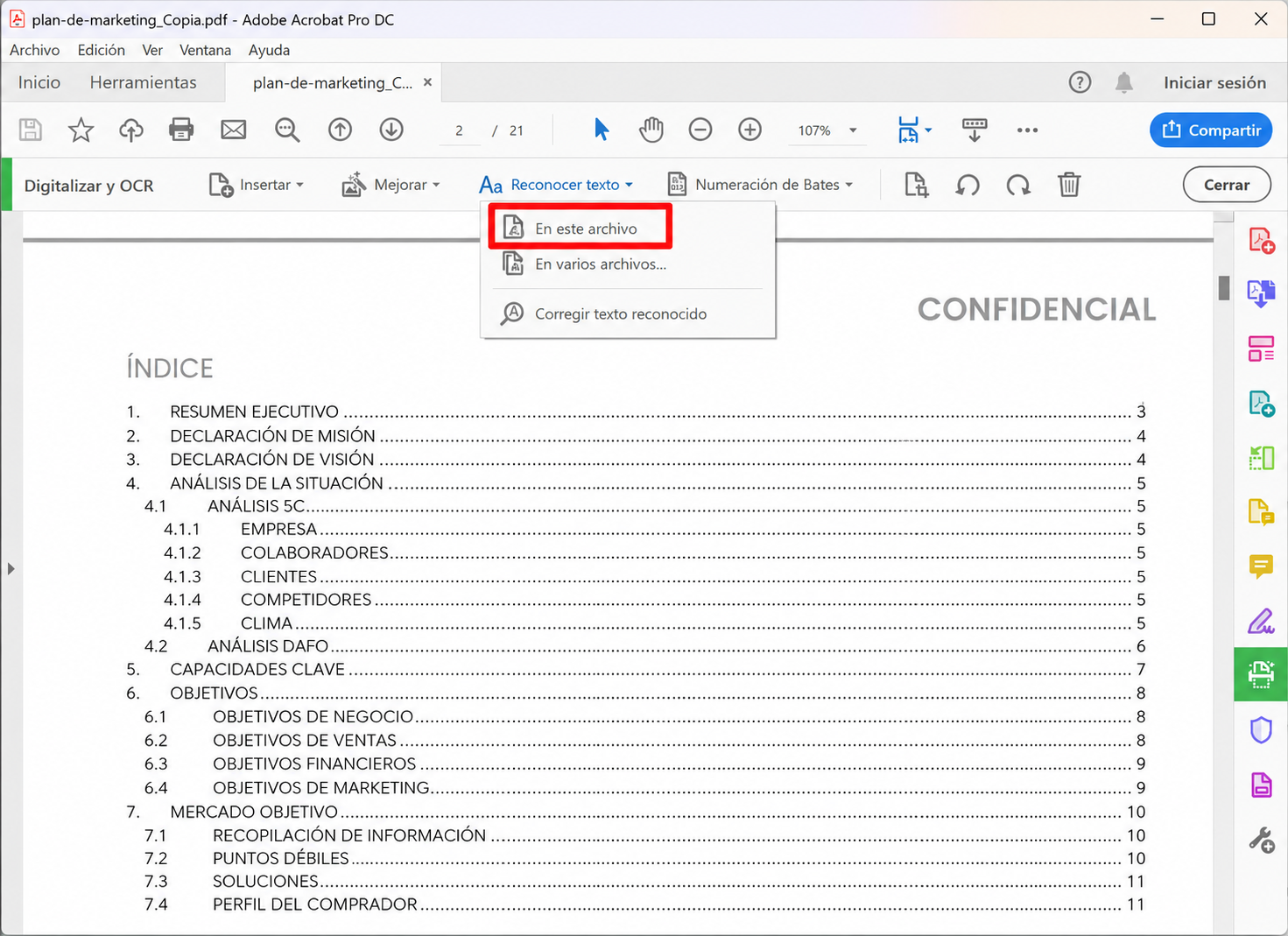Go to previous page arrow
This screenshot has width=1288, height=936.
340,130
